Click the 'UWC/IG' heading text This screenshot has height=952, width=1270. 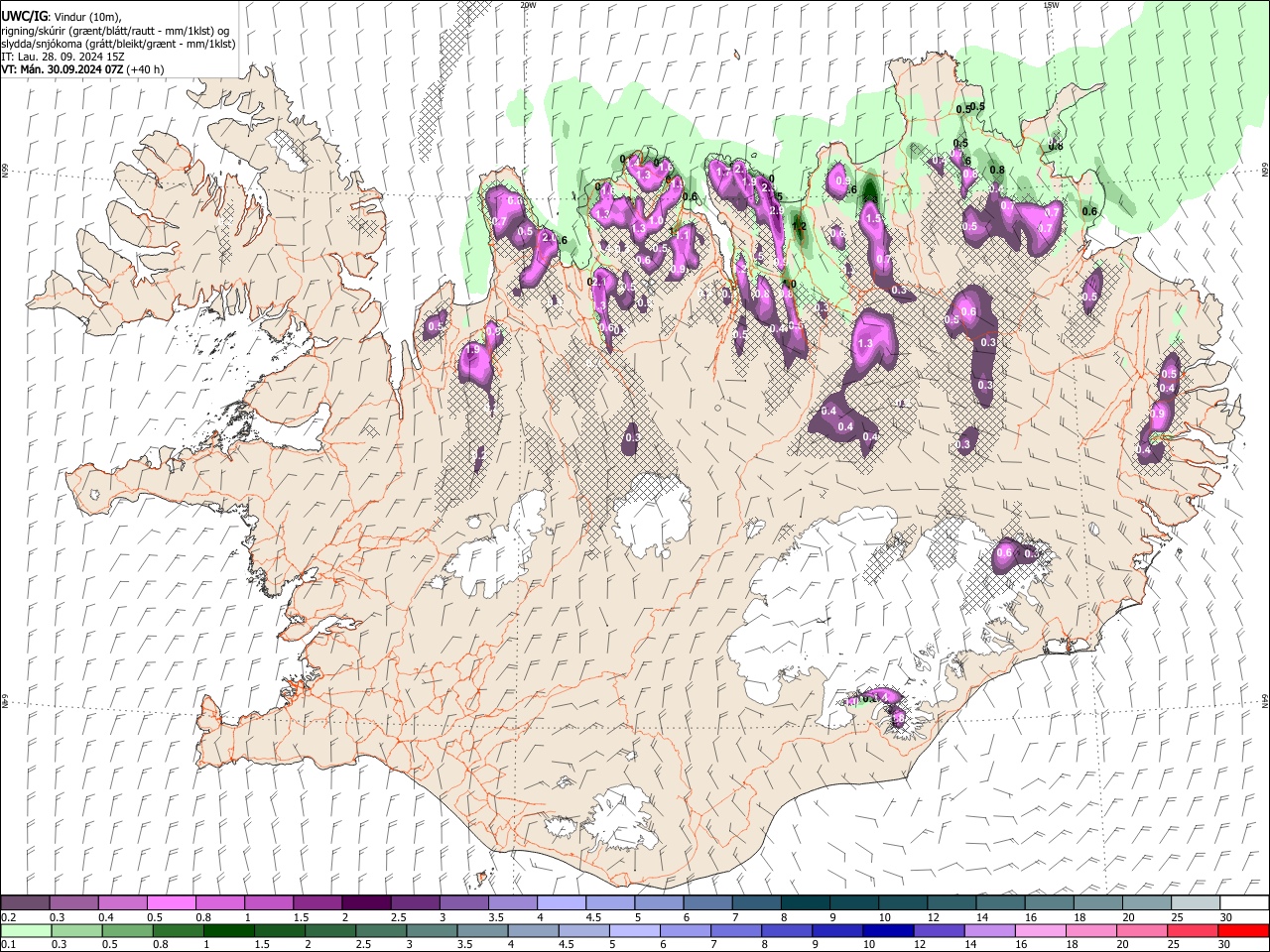(24, 16)
